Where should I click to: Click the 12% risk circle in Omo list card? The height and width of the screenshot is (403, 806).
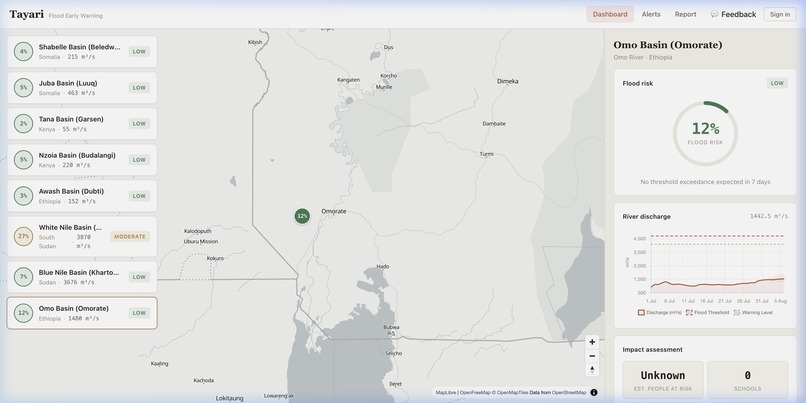[23, 313]
